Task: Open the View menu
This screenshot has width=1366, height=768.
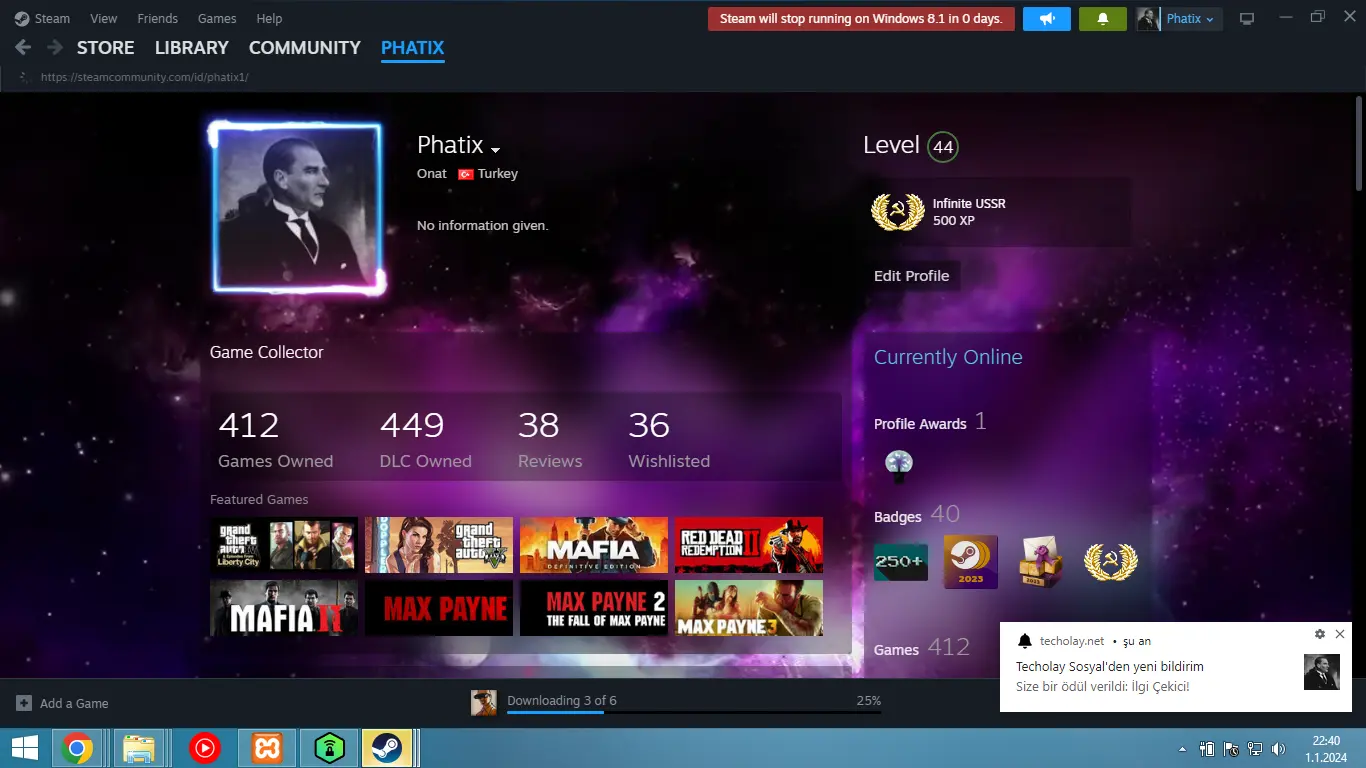Action: pos(103,18)
